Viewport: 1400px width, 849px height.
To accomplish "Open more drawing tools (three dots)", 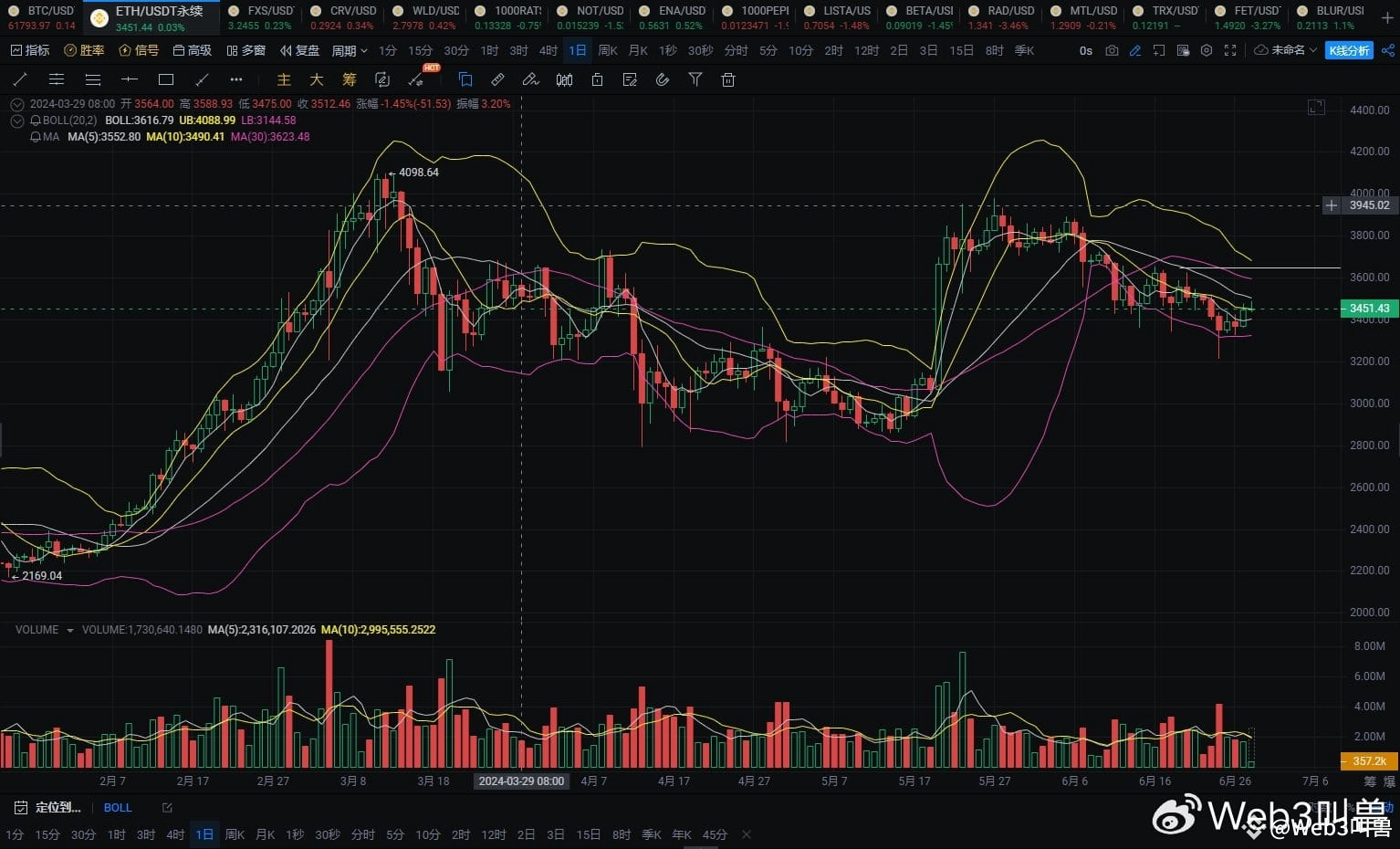I will coord(236,80).
